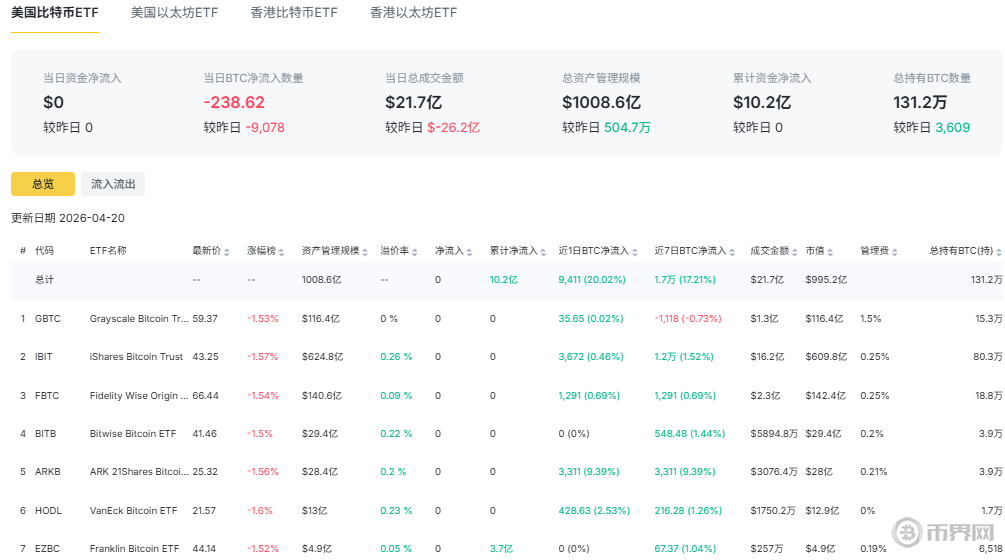The image size is (1005, 560).
Task: Click the 当日BTC净流入数量 value -238.62
Action: (234, 103)
